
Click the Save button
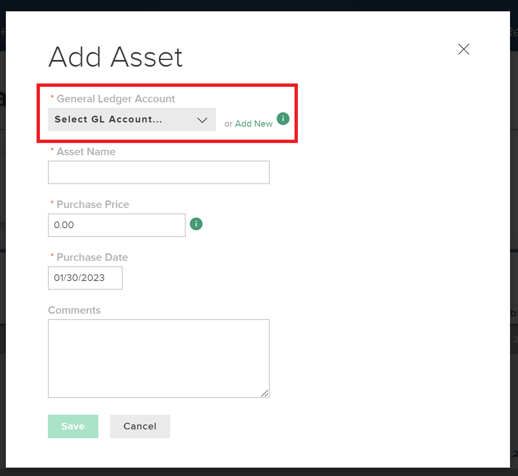(73, 426)
